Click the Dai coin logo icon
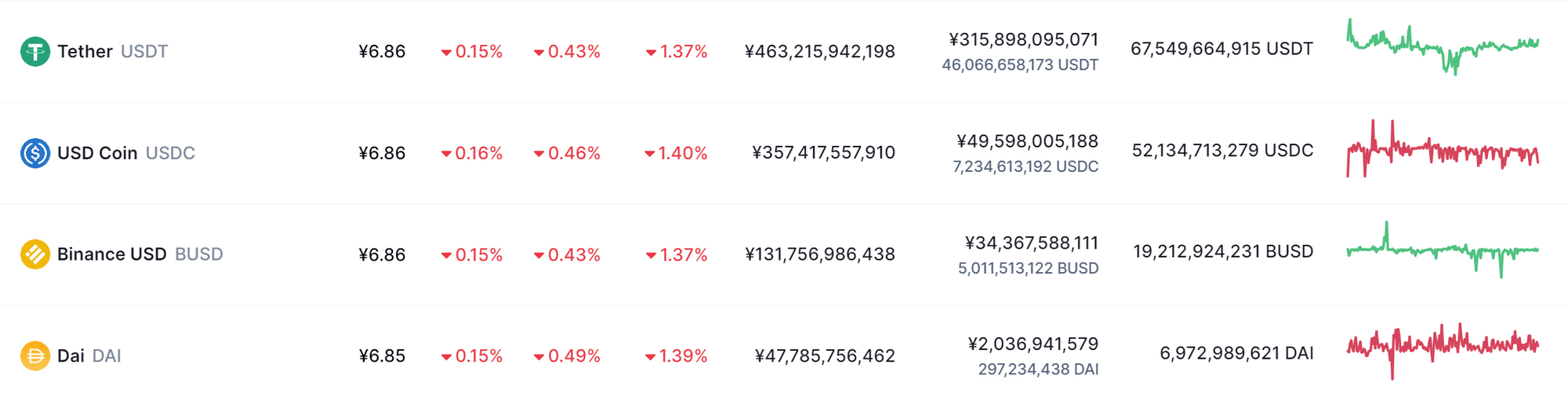 point(34,356)
